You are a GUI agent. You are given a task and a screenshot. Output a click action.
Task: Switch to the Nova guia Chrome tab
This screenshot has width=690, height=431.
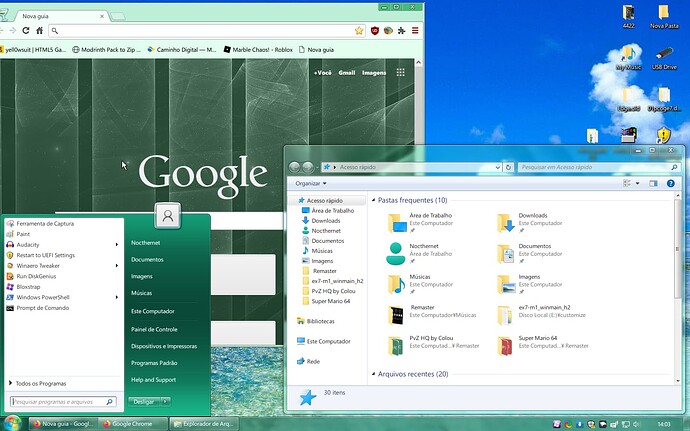coord(62,16)
